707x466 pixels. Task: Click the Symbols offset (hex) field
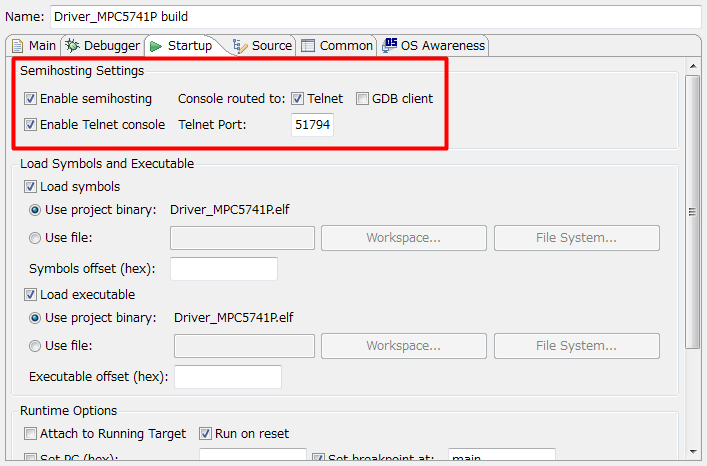coord(224,269)
